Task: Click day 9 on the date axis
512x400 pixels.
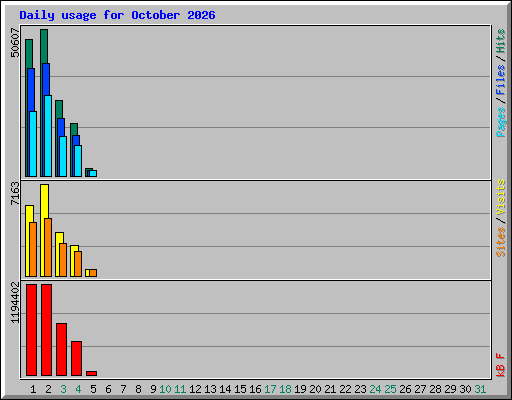Action: [153, 389]
